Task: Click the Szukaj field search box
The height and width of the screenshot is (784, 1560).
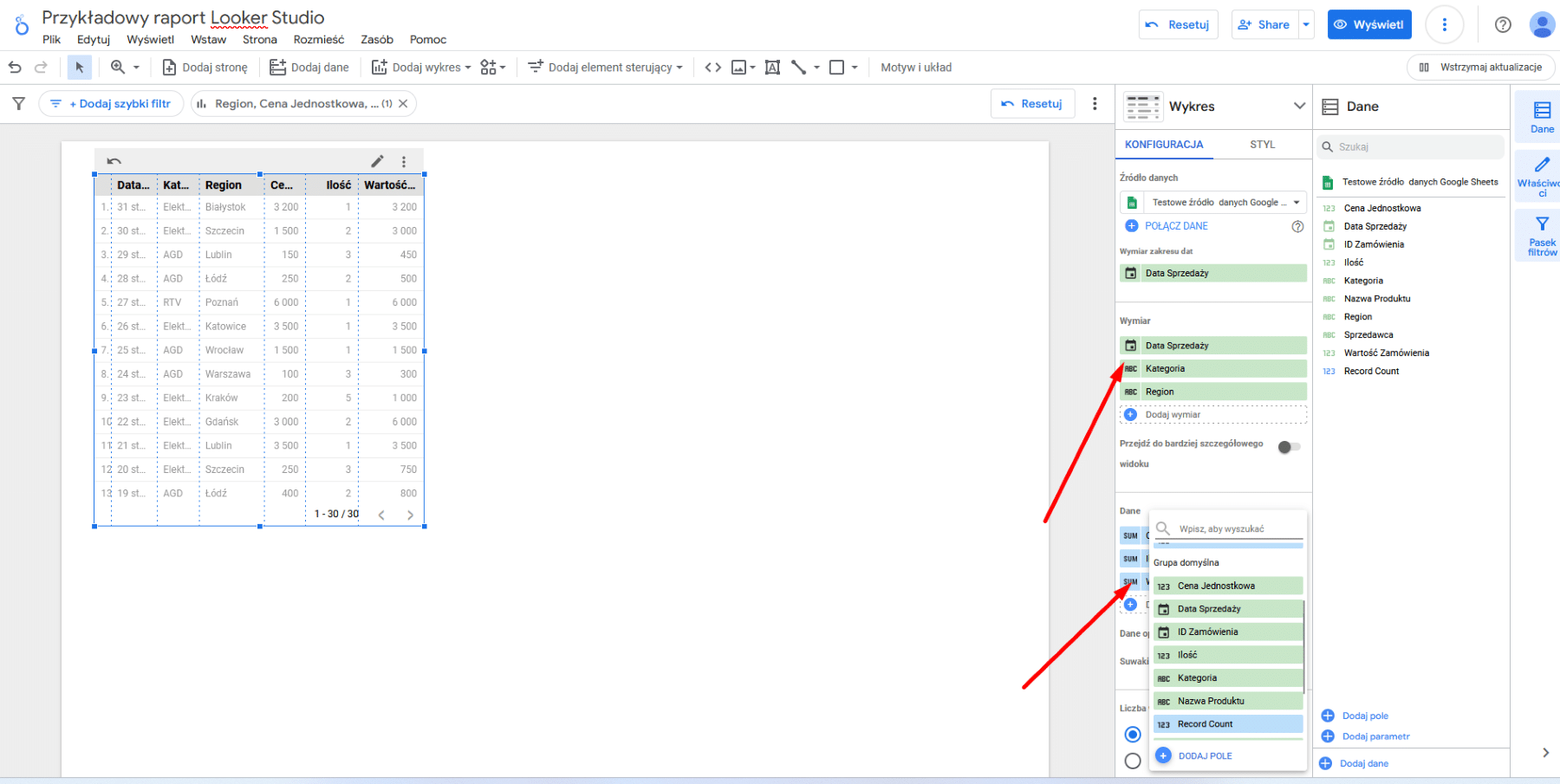Action: 1410,146
